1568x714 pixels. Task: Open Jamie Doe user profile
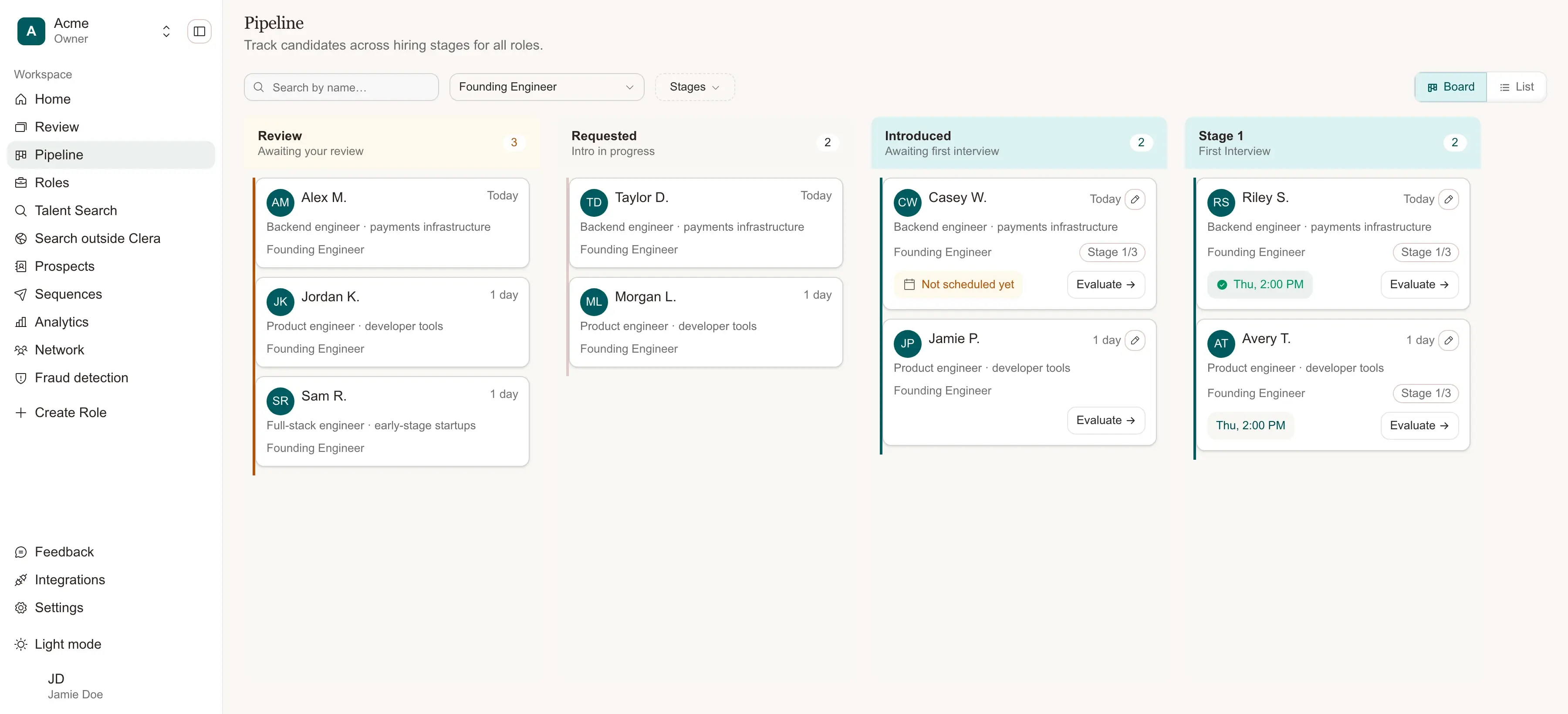(x=111, y=686)
